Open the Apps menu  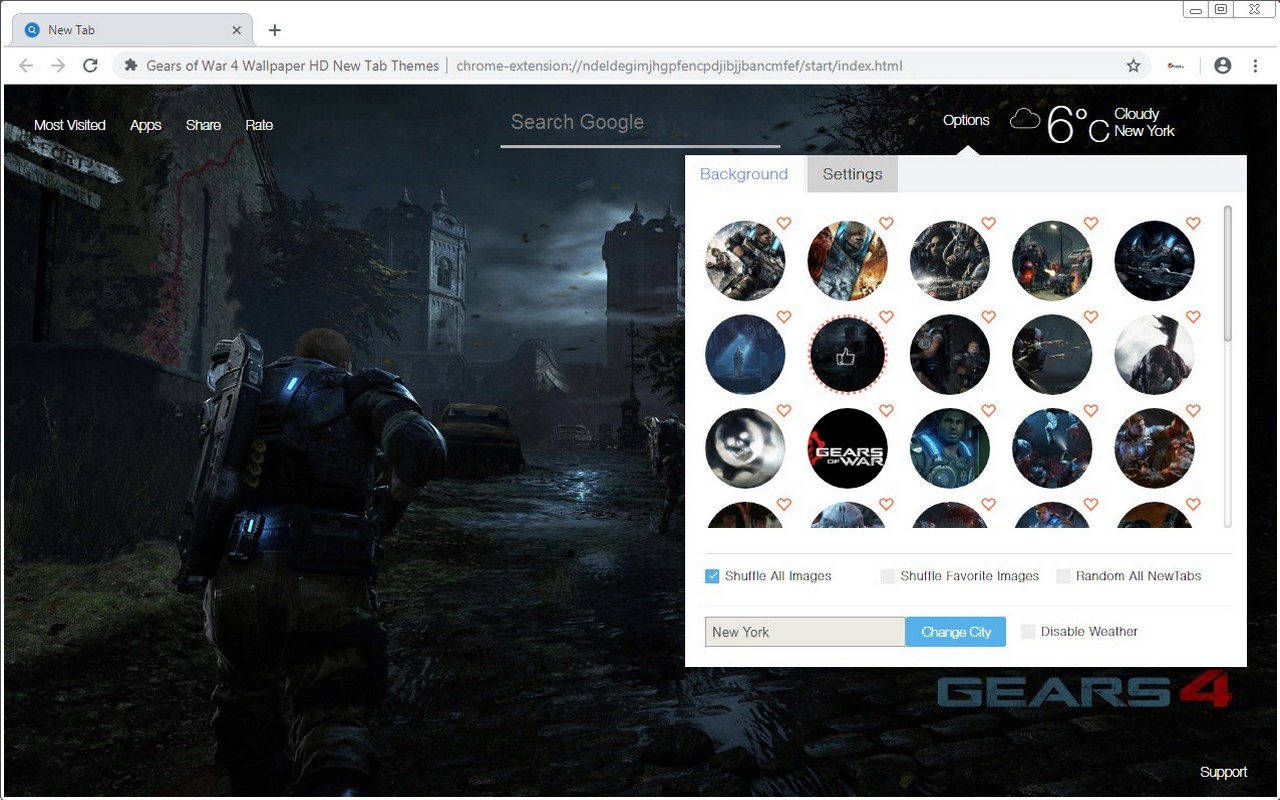(x=146, y=125)
